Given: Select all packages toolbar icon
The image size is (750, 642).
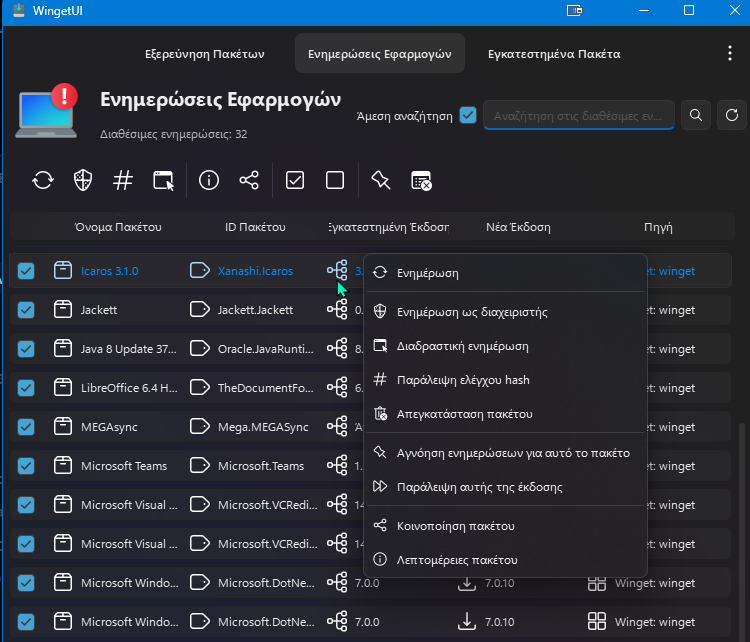Looking at the screenshot, I should coord(295,181).
